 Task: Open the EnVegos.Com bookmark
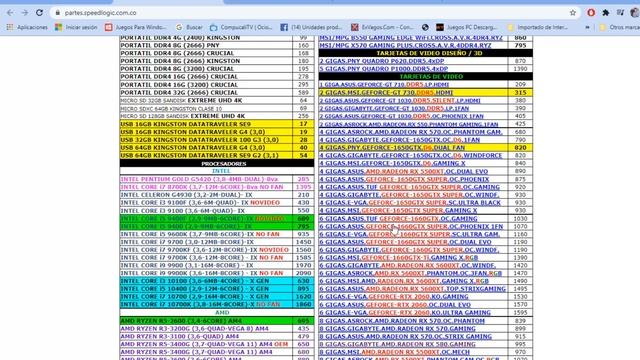pos(382,27)
